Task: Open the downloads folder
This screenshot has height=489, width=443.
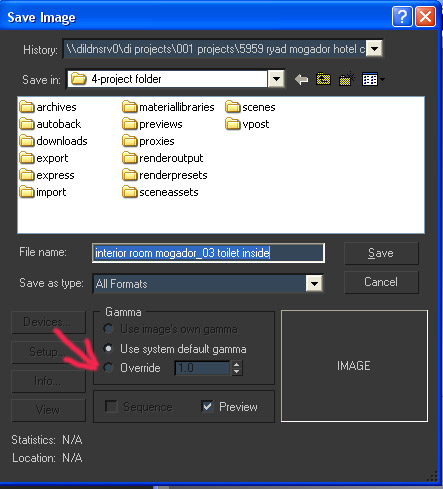Action: [x=53, y=141]
